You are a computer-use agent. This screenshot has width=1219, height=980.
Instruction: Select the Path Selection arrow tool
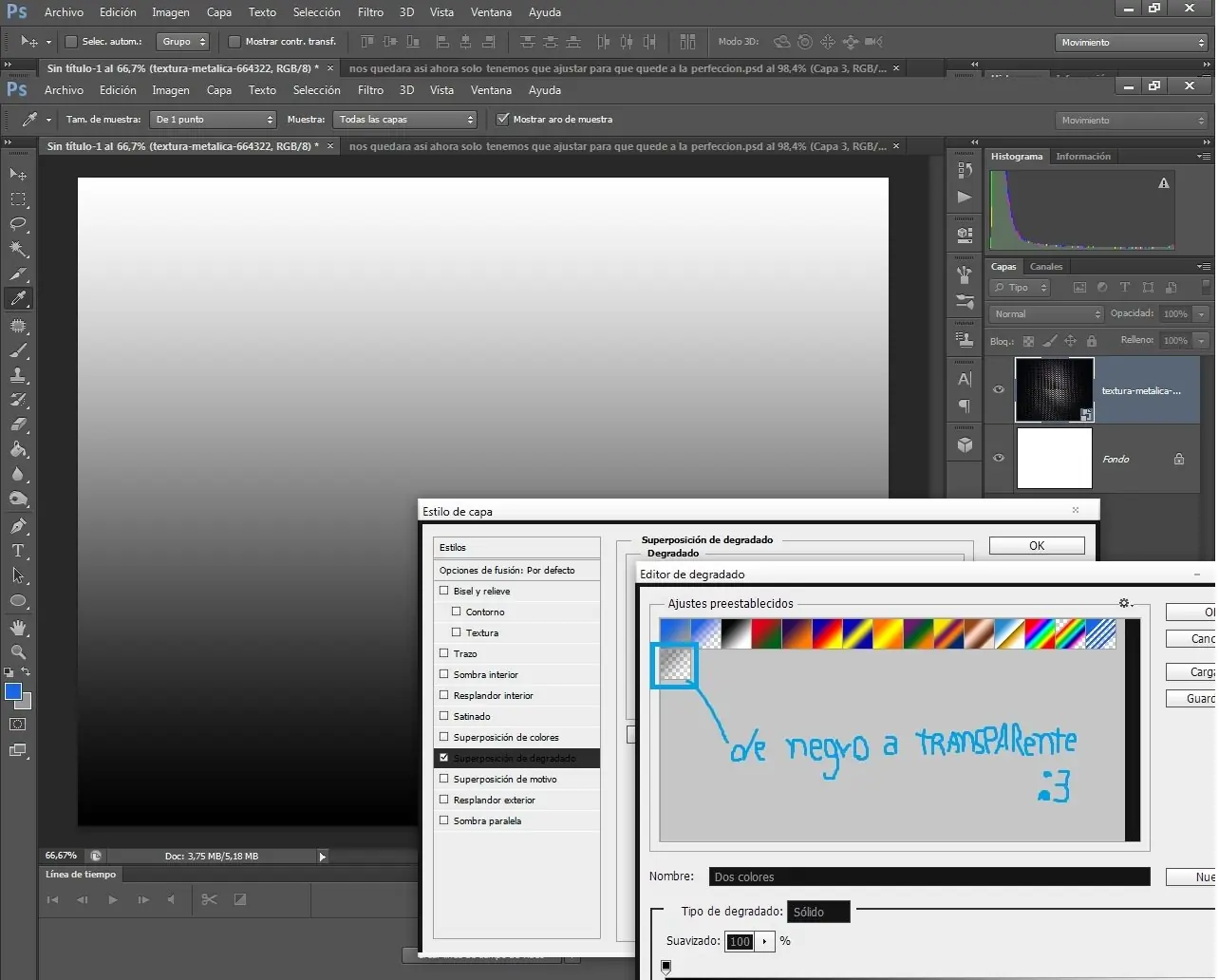[x=18, y=575]
